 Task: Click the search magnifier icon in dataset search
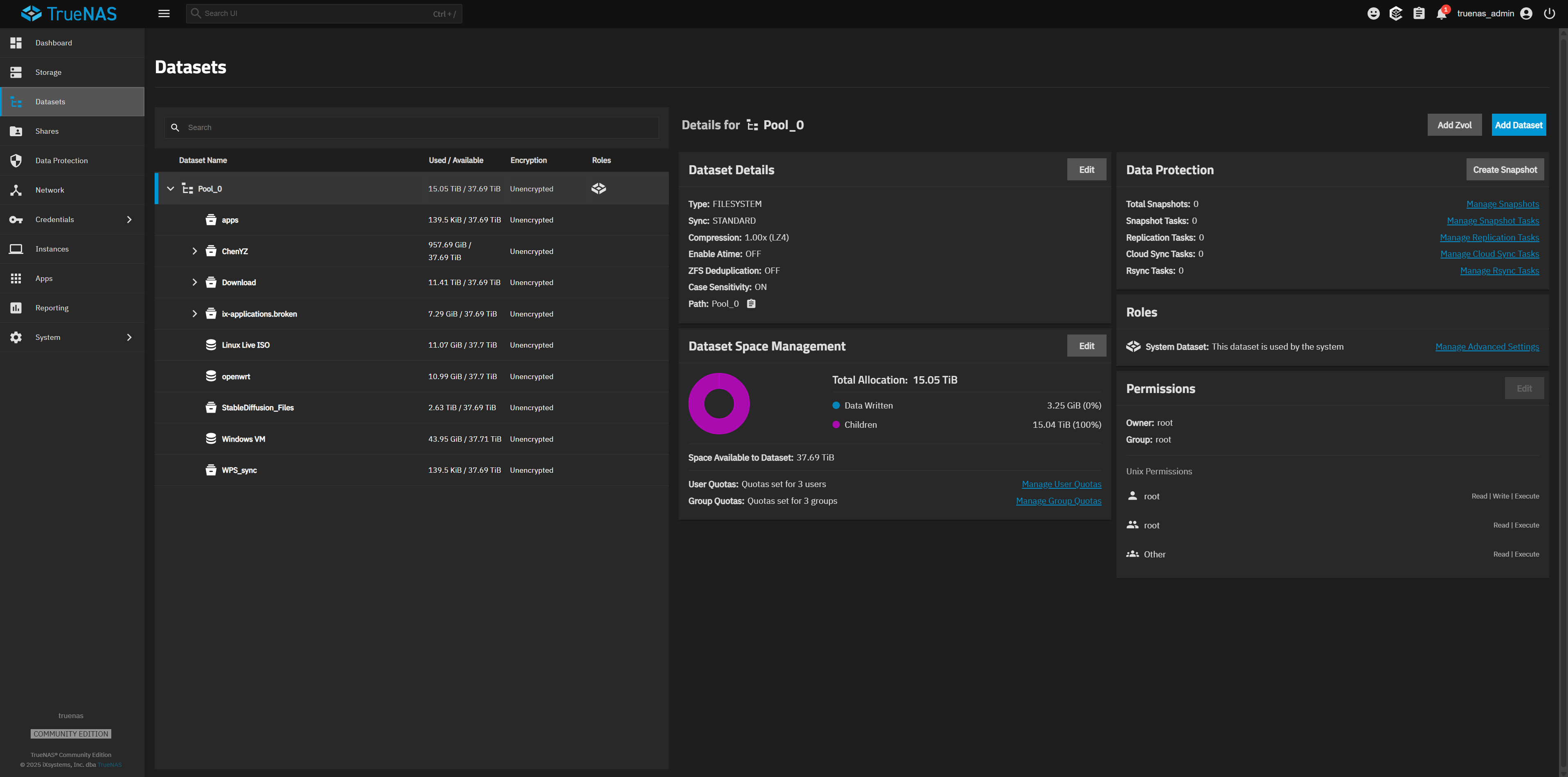point(175,128)
